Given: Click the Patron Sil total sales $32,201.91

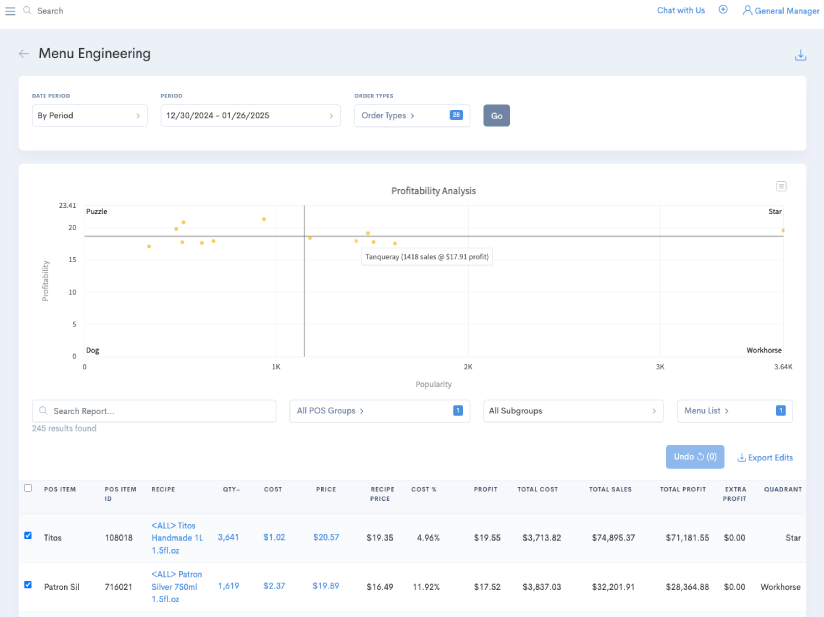Looking at the screenshot, I should pyautogui.click(x=613, y=587).
